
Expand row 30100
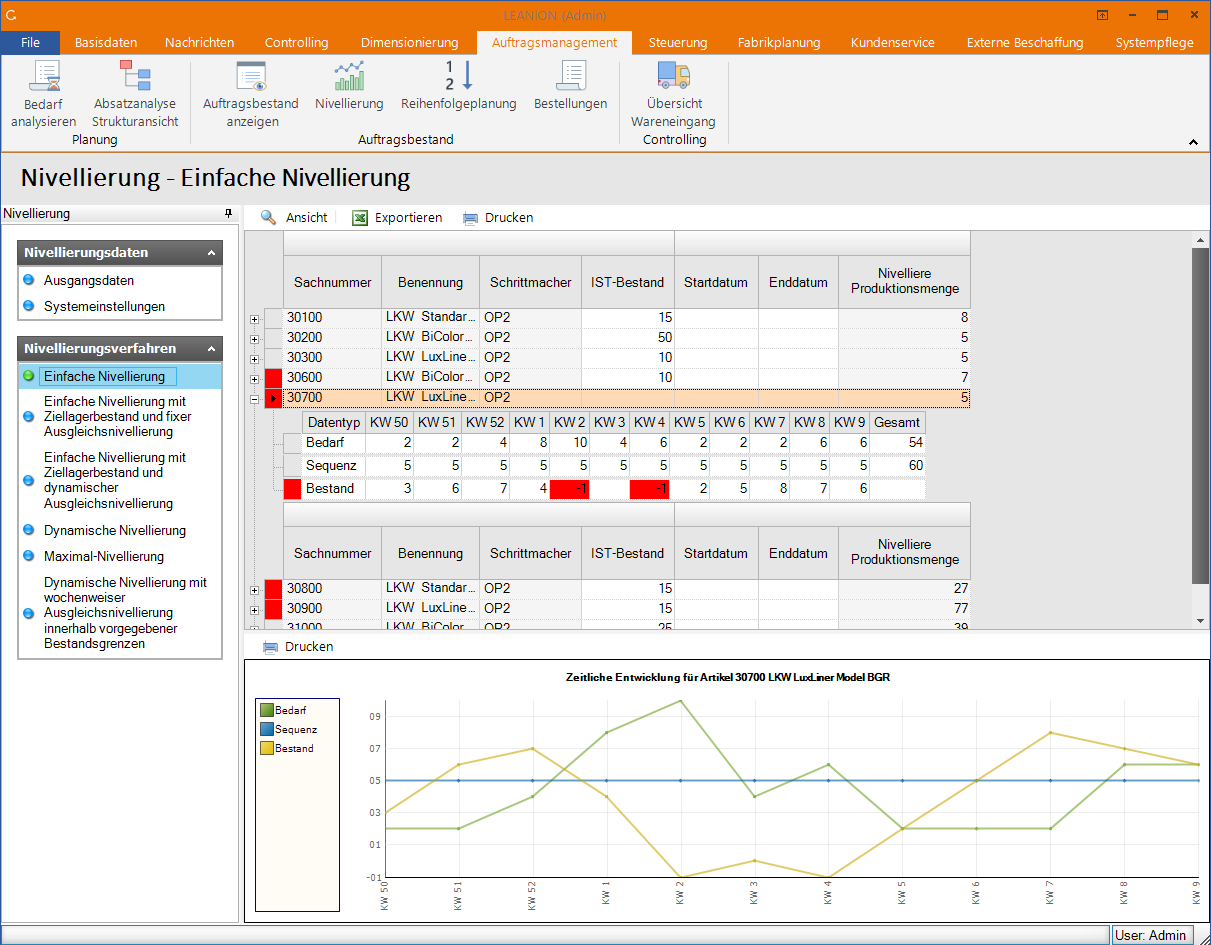click(254, 319)
